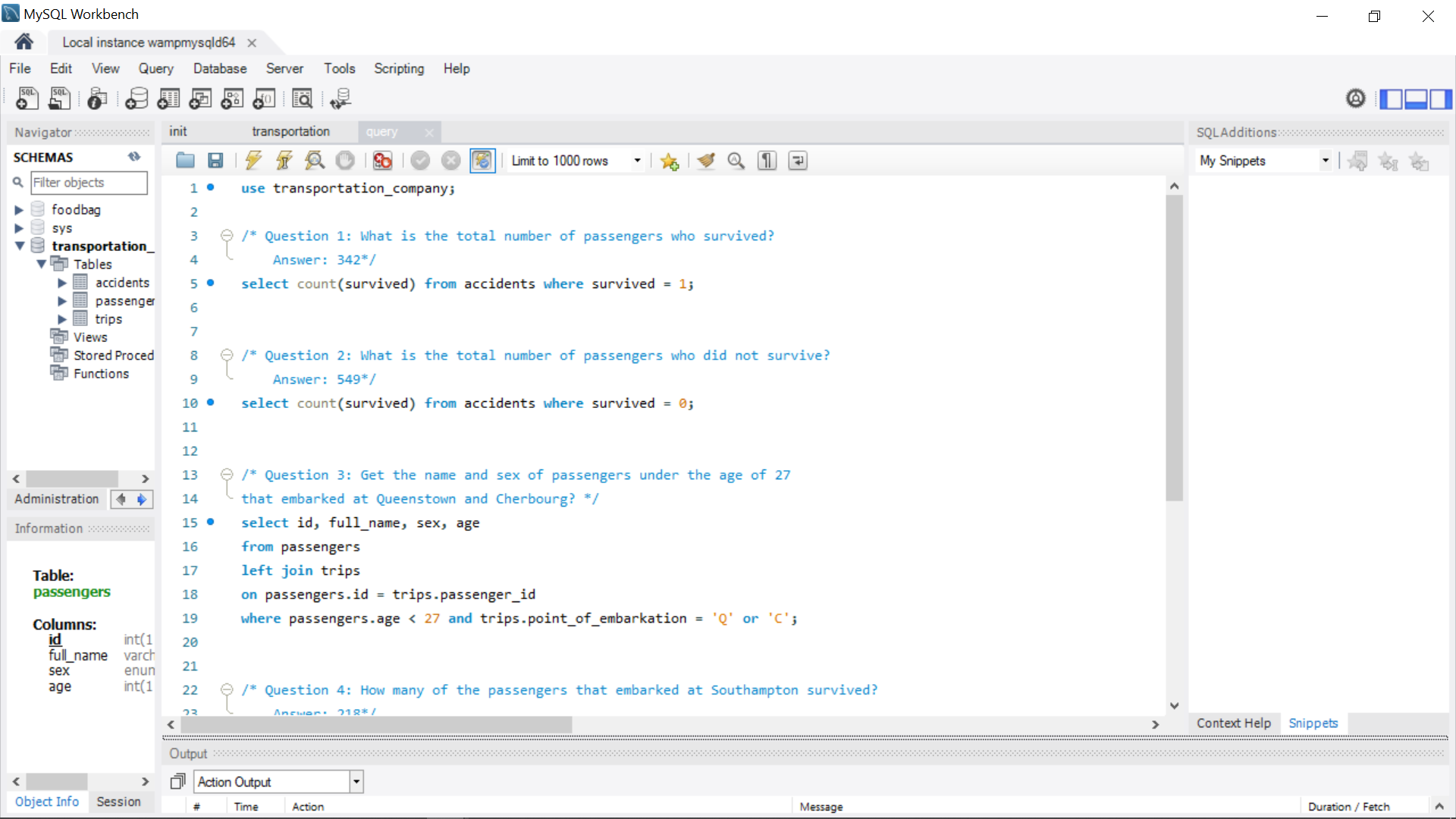Screen dimensions: 1456x819
Task: Refresh schemas with the Navigator refresh icon
Action: pos(134,156)
